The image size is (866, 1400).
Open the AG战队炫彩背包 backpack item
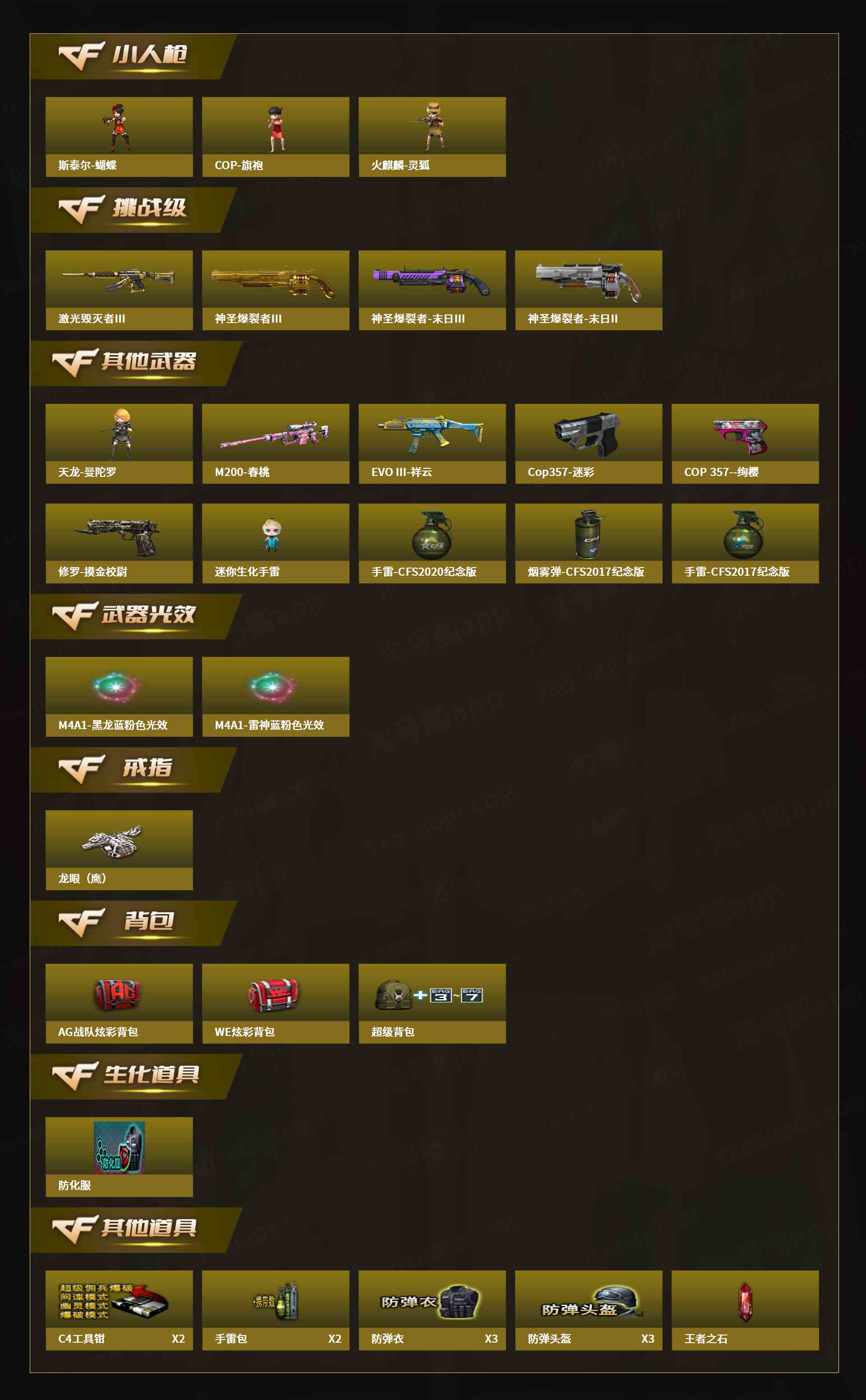[x=119, y=1004]
